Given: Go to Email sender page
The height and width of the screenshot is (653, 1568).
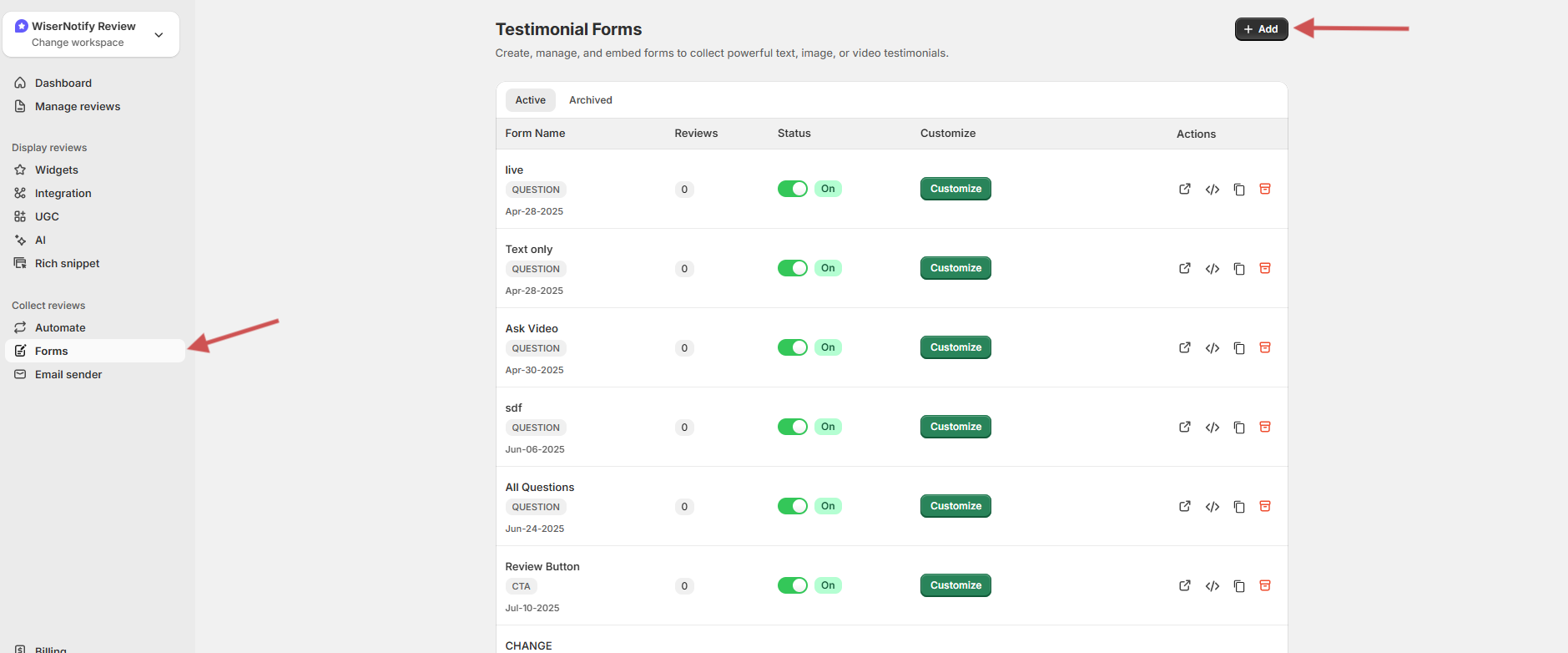Looking at the screenshot, I should [x=68, y=374].
